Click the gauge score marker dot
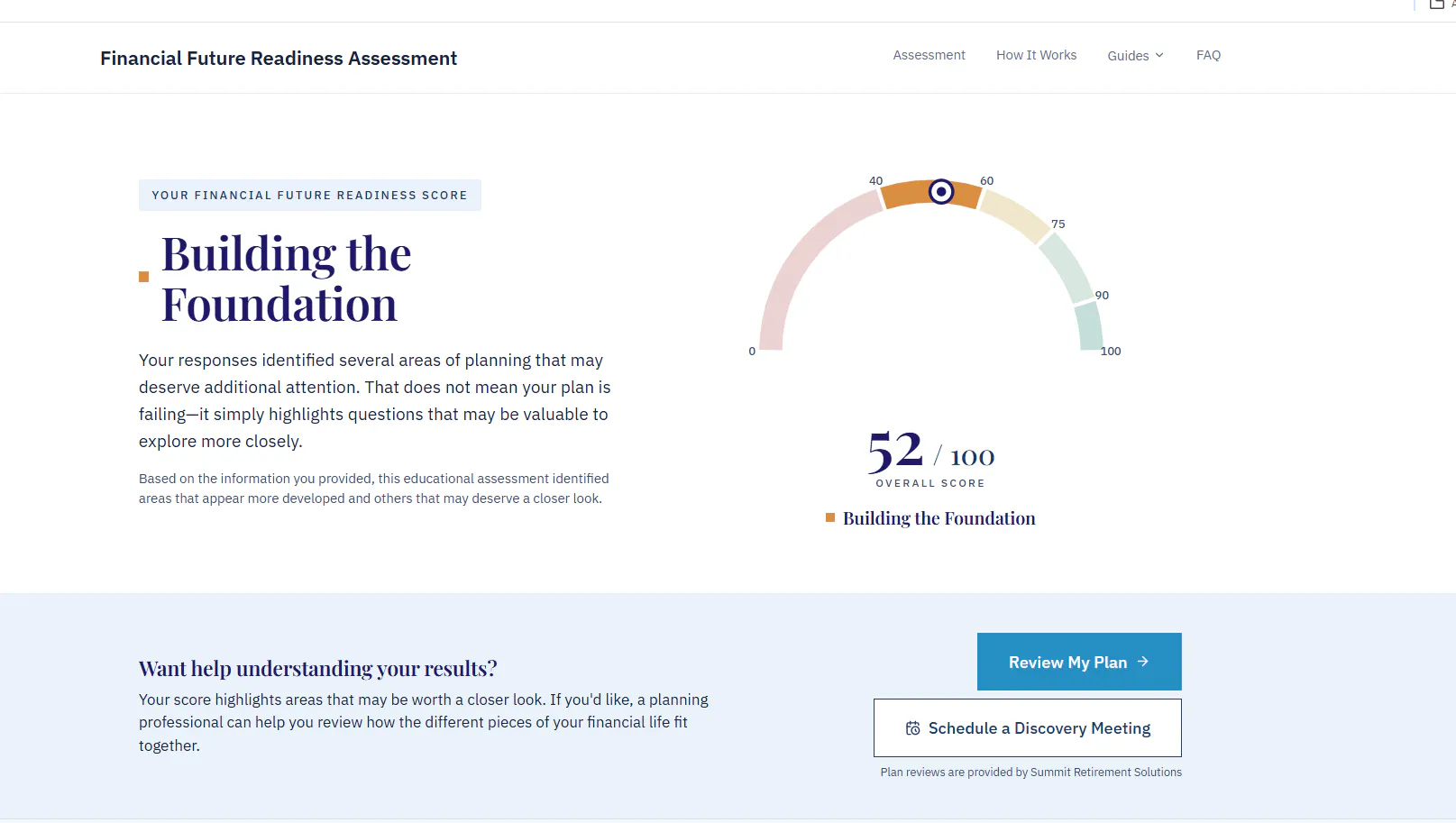 (941, 192)
